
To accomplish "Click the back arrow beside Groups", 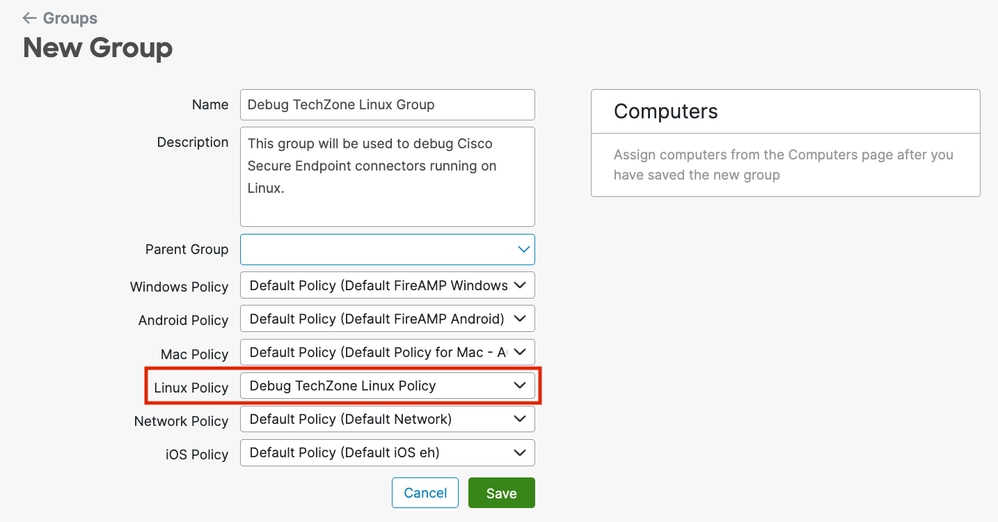I will click(29, 18).
